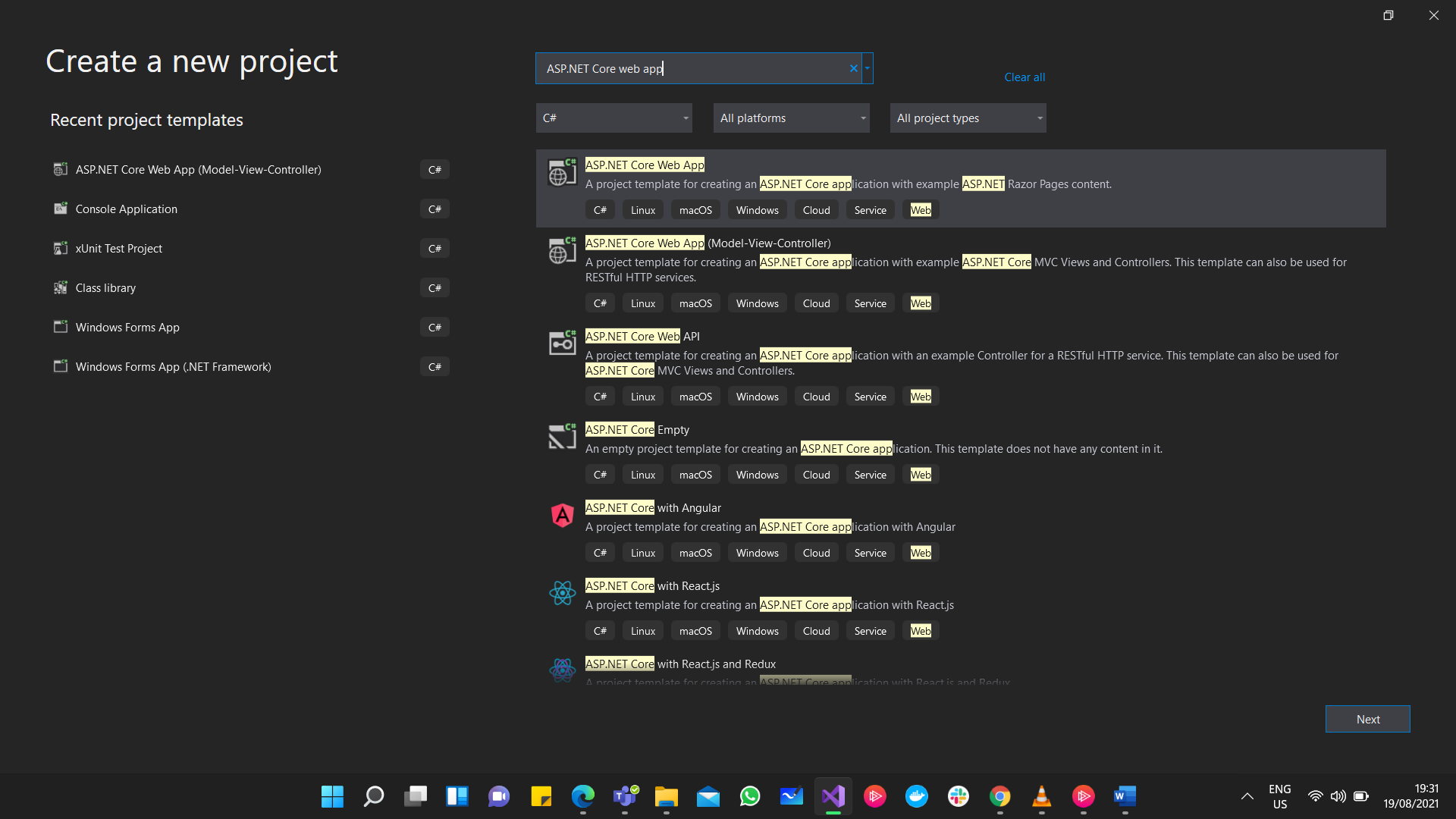Click the React.js template atom icon
Screen dimensions: 1456x819
tap(562, 593)
